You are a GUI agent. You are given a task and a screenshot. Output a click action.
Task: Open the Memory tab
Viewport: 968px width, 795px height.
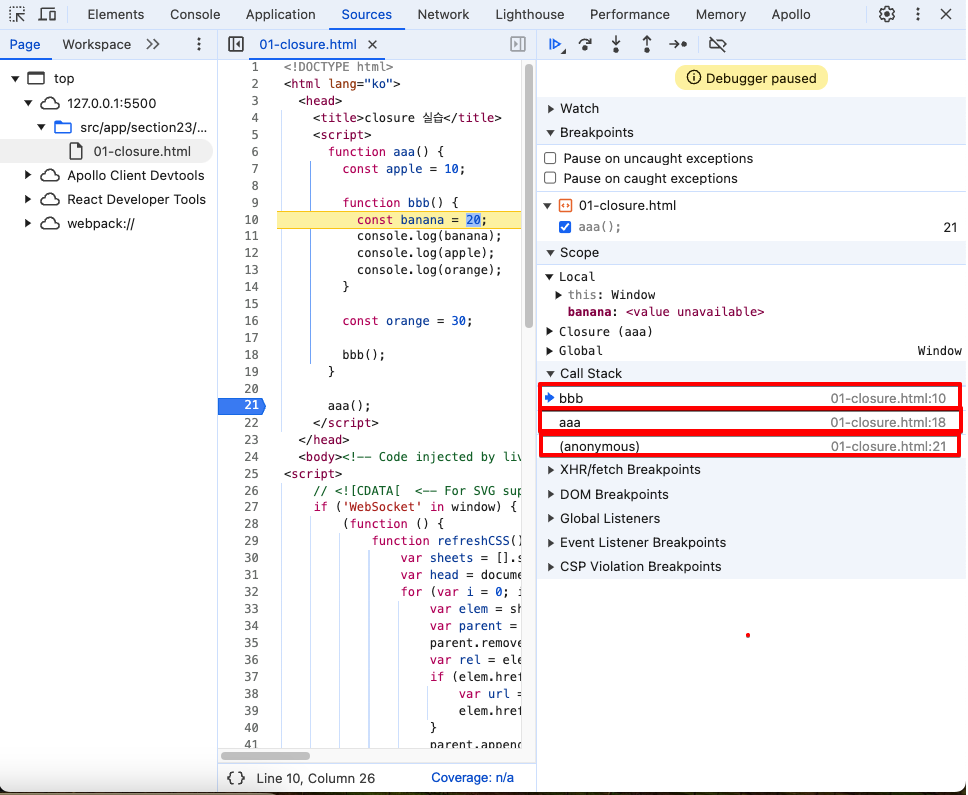coord(720,14)
